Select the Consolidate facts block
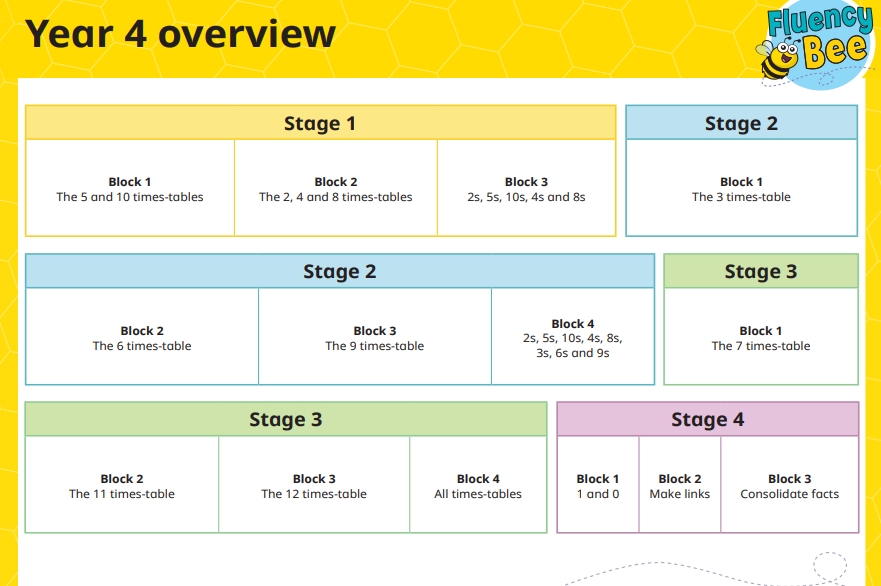Screen dimensions: 881x586 coord(790,486)
